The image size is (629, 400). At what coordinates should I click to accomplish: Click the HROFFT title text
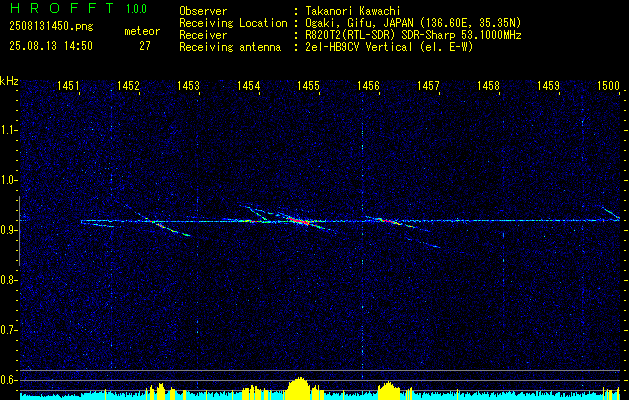[61, 8]
